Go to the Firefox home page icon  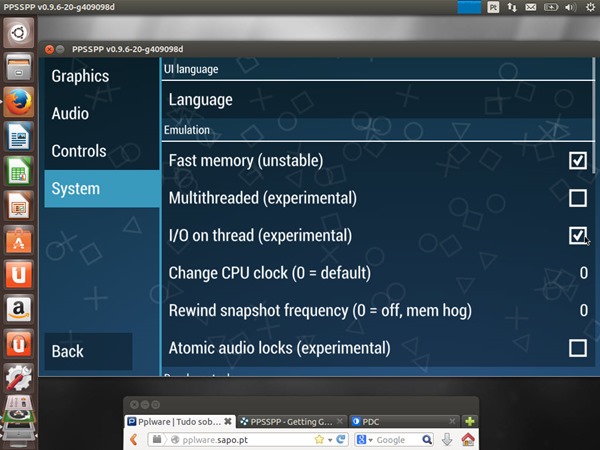point(468,439)
